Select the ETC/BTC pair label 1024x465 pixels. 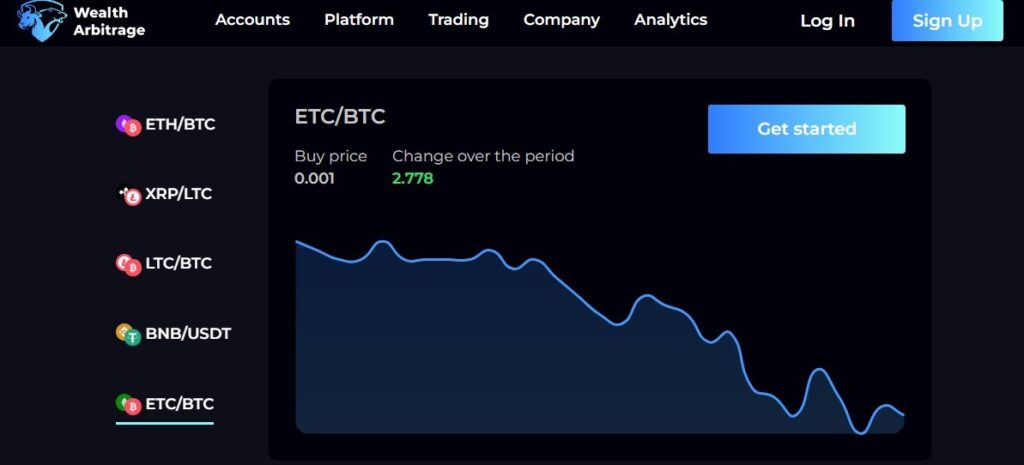(x=180, y=404)
